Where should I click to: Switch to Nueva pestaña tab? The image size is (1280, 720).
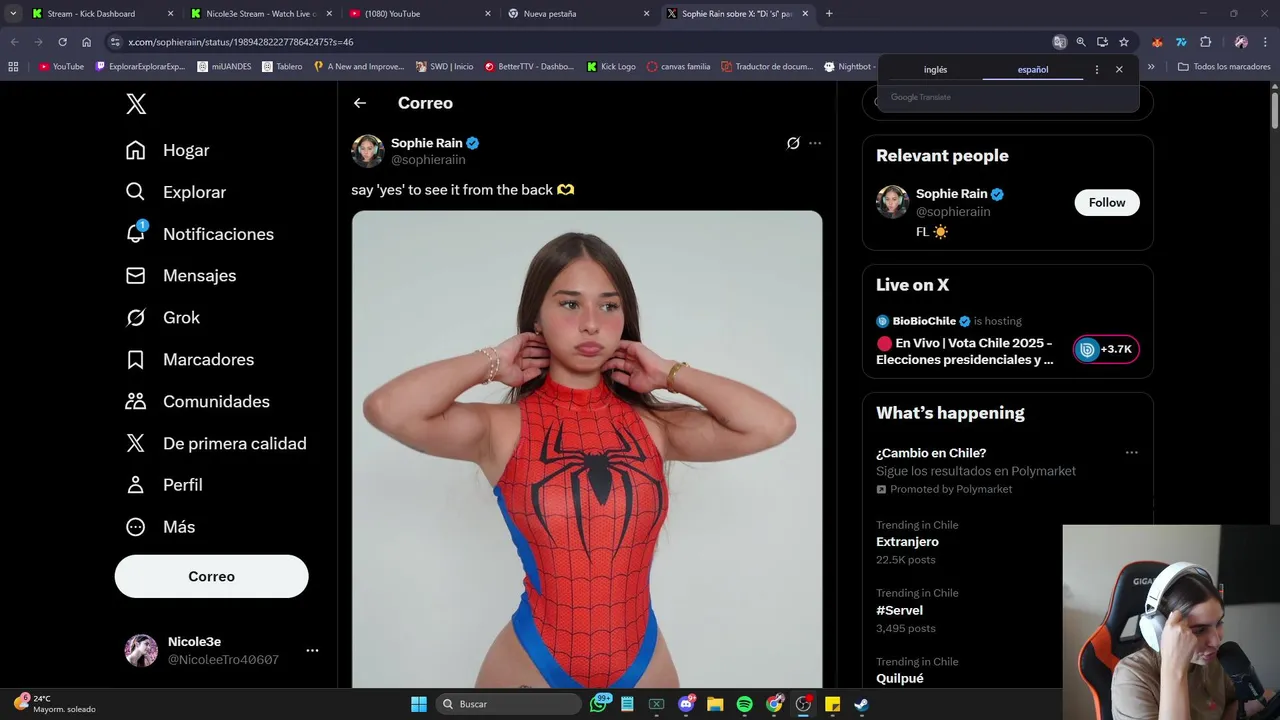(x=577, y=14)
